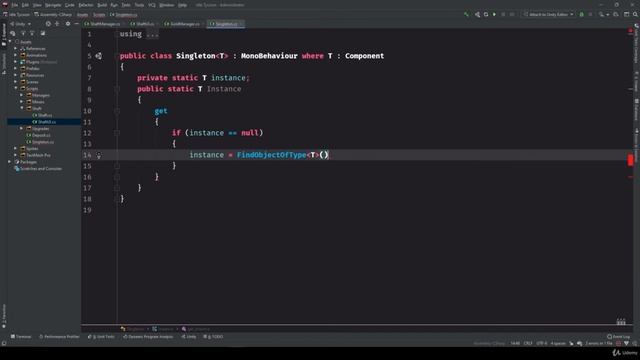
Task: Click the search magnifier icon top right
Action: coord(635,14)
